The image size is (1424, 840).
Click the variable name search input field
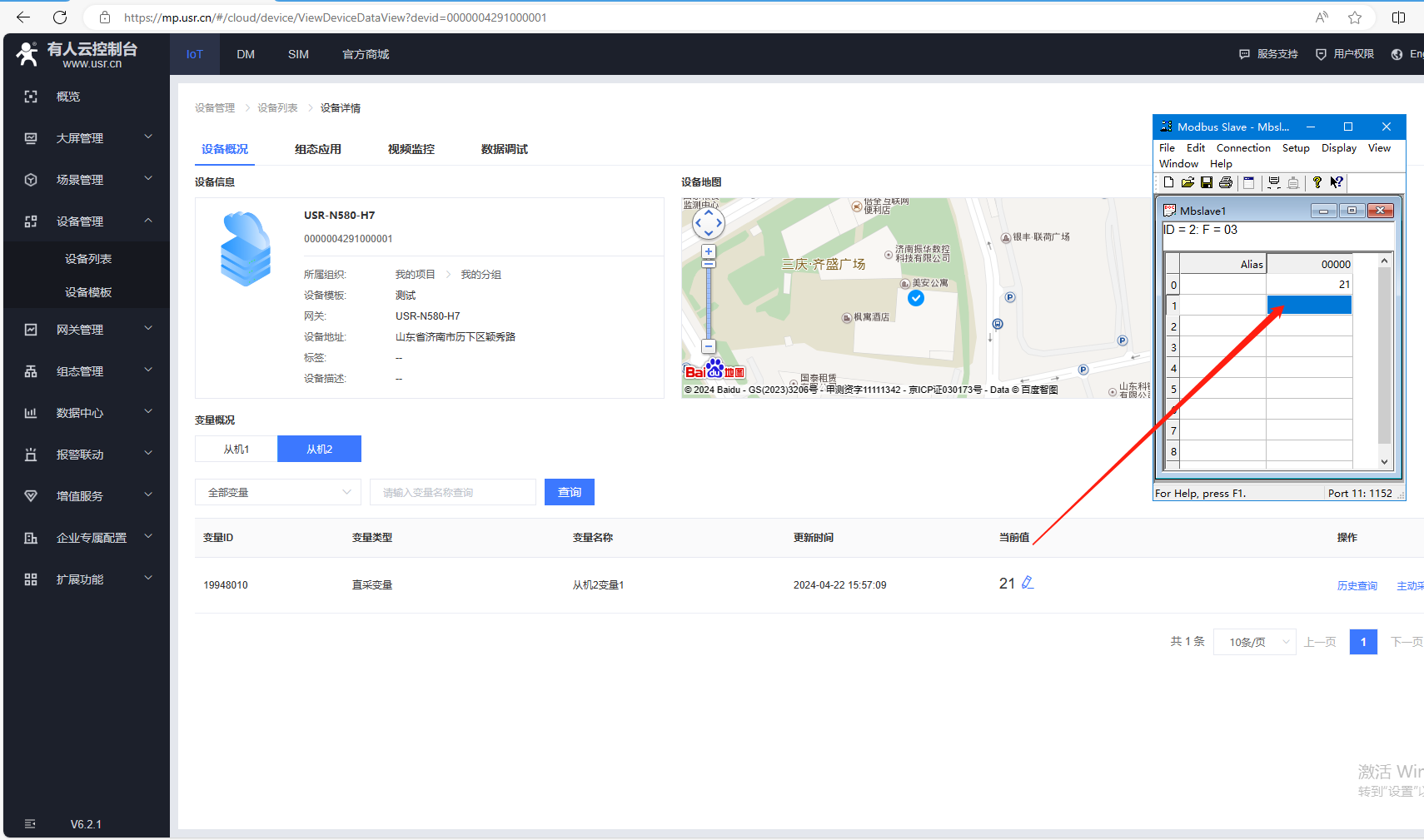point(452,492)
